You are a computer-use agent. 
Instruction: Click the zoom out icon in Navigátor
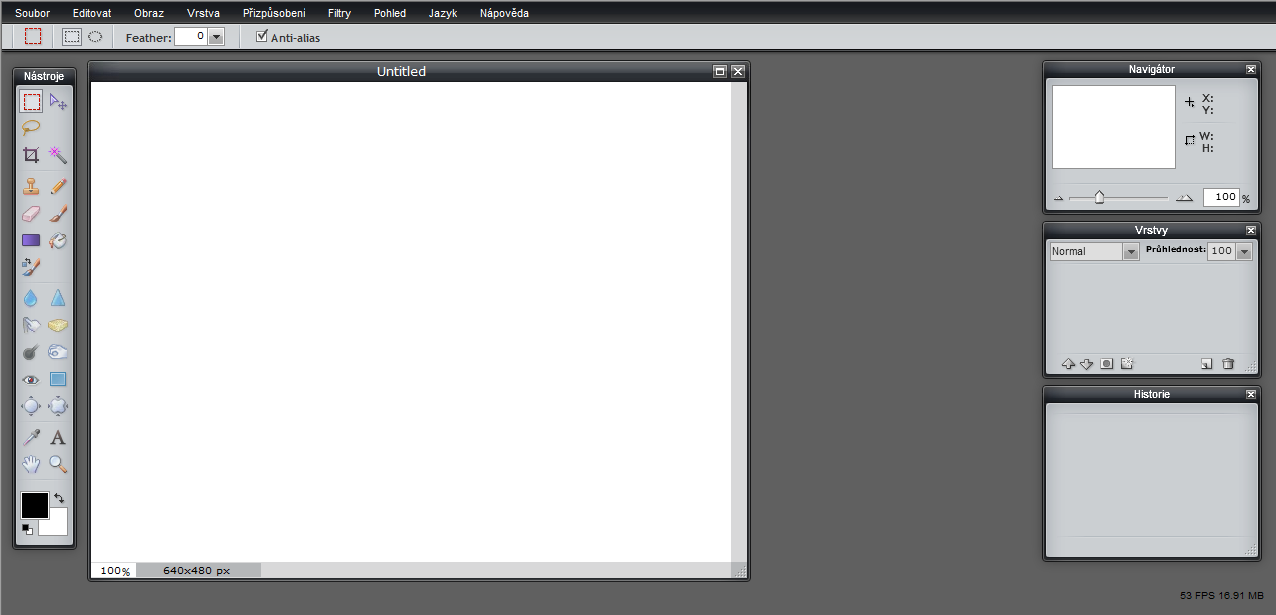[1058, 198]
